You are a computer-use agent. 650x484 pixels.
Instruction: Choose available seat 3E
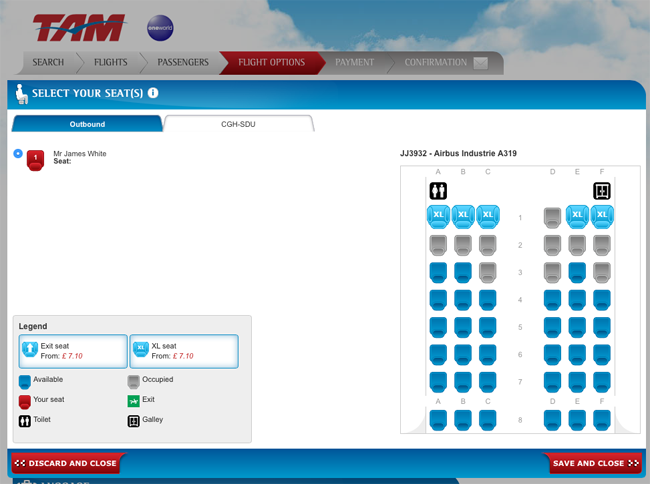577,272
